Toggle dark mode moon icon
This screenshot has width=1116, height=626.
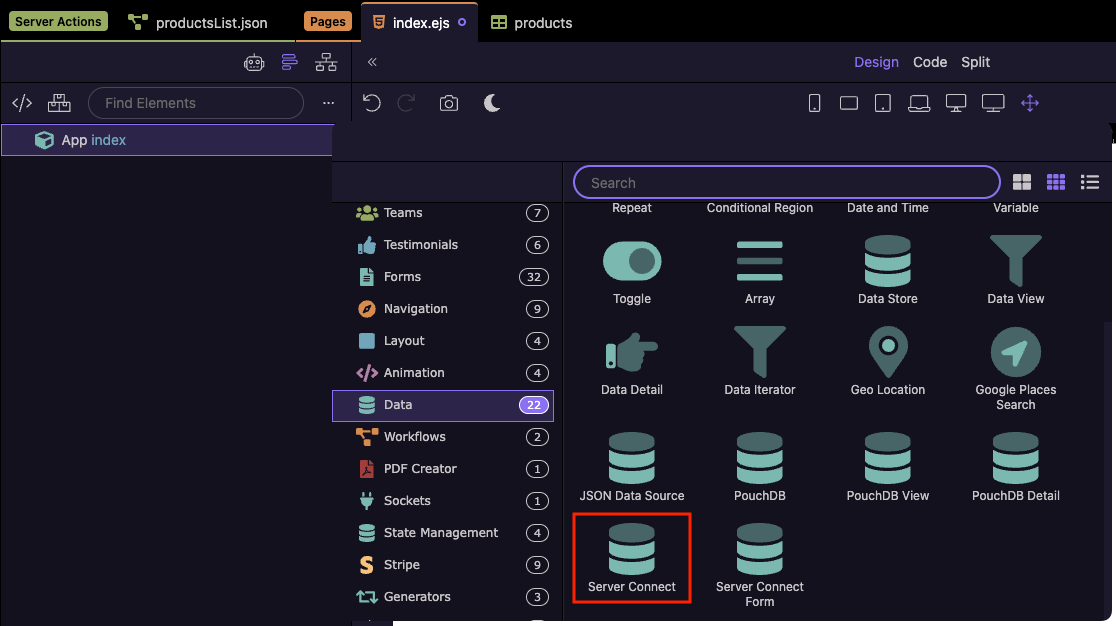(492, 103)
